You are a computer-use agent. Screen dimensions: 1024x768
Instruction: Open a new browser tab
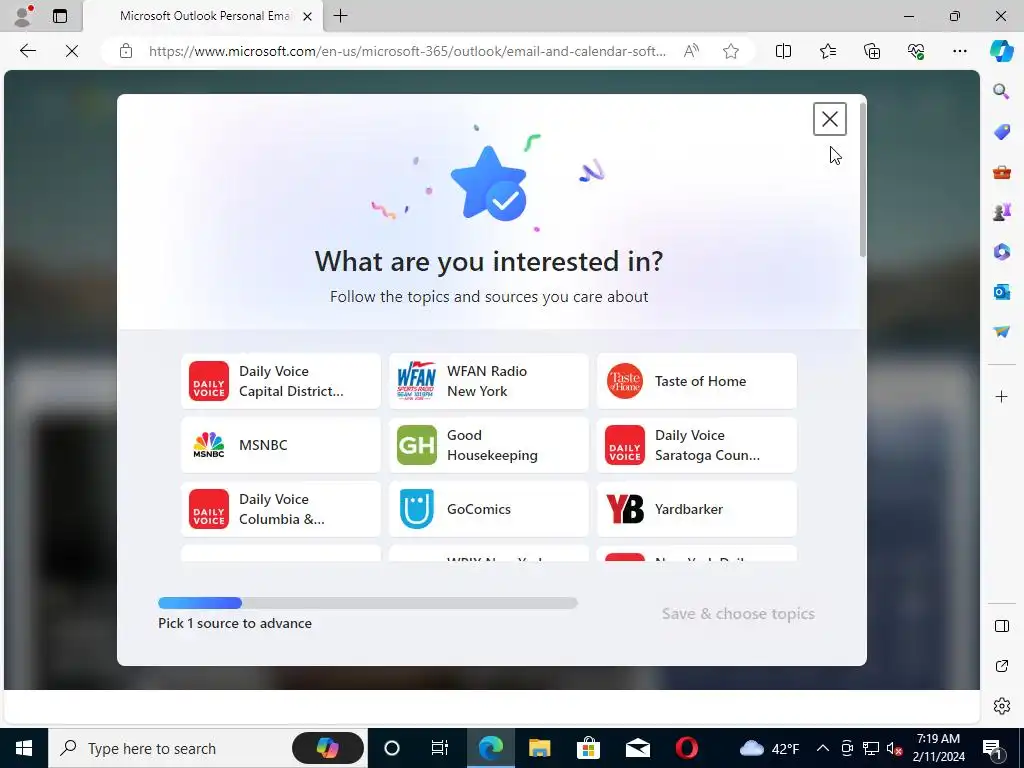[340, 16]
